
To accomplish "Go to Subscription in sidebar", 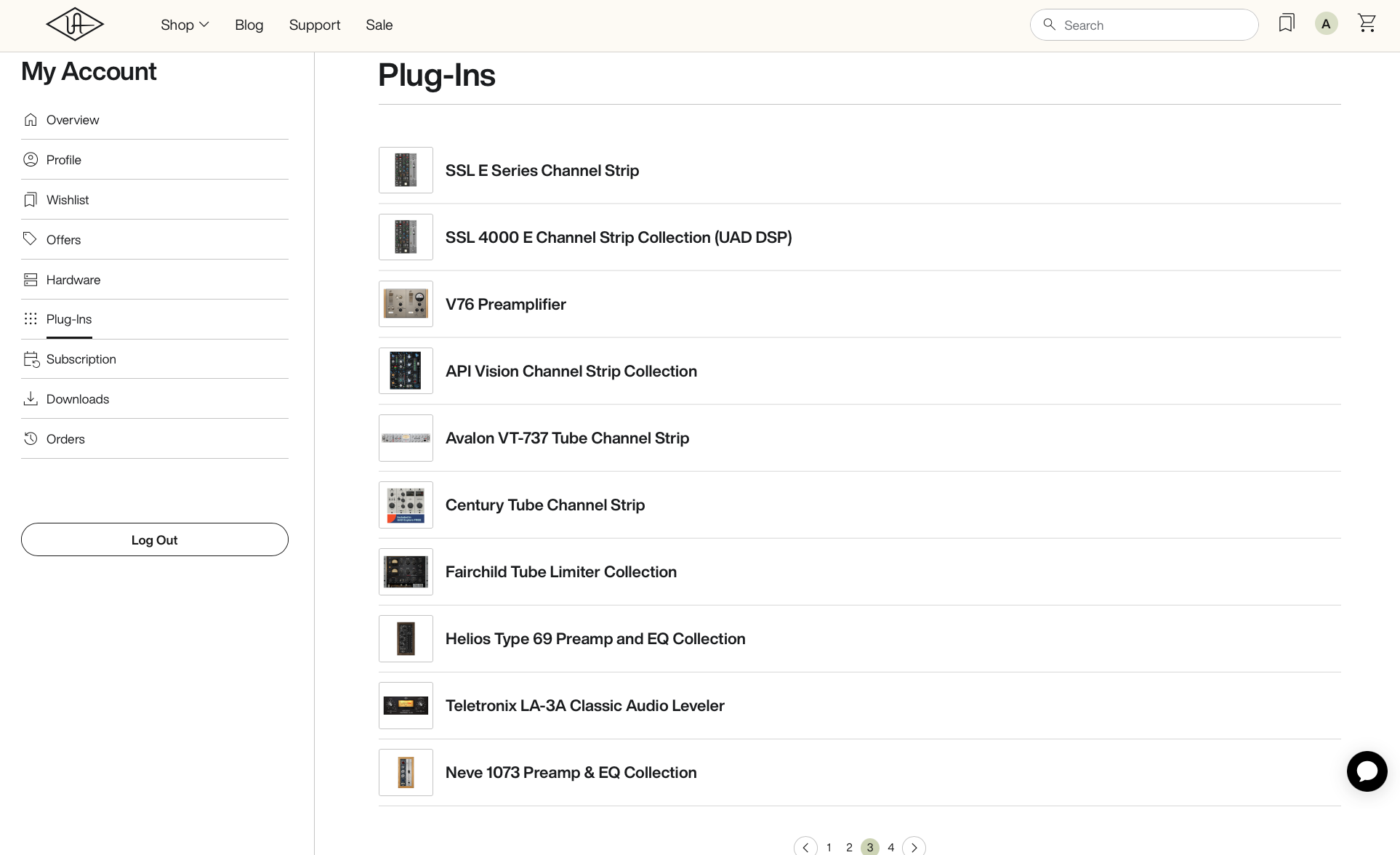I will tap(81, 359).
